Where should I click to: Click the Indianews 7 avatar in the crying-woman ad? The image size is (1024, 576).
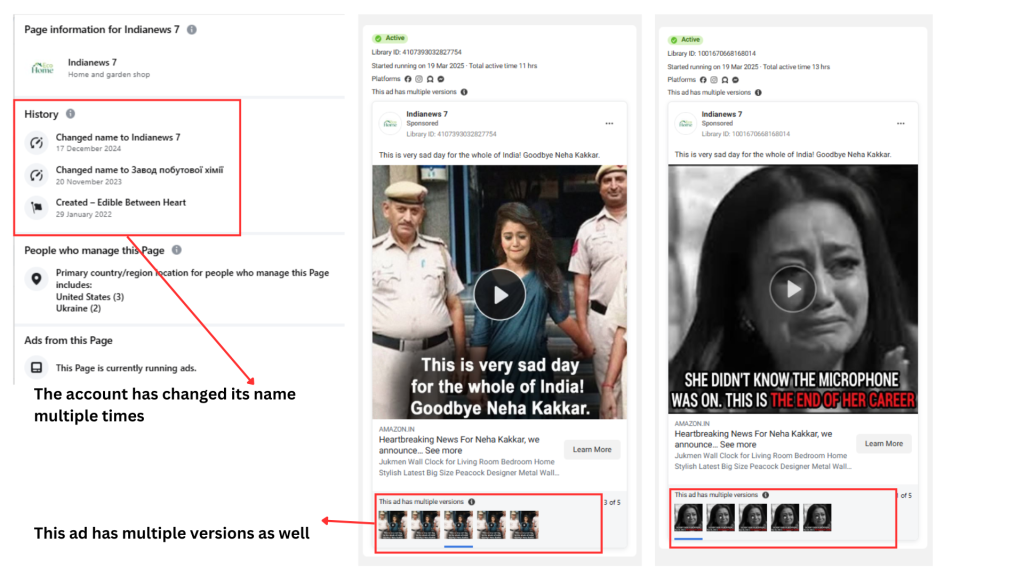coord(686,123)
